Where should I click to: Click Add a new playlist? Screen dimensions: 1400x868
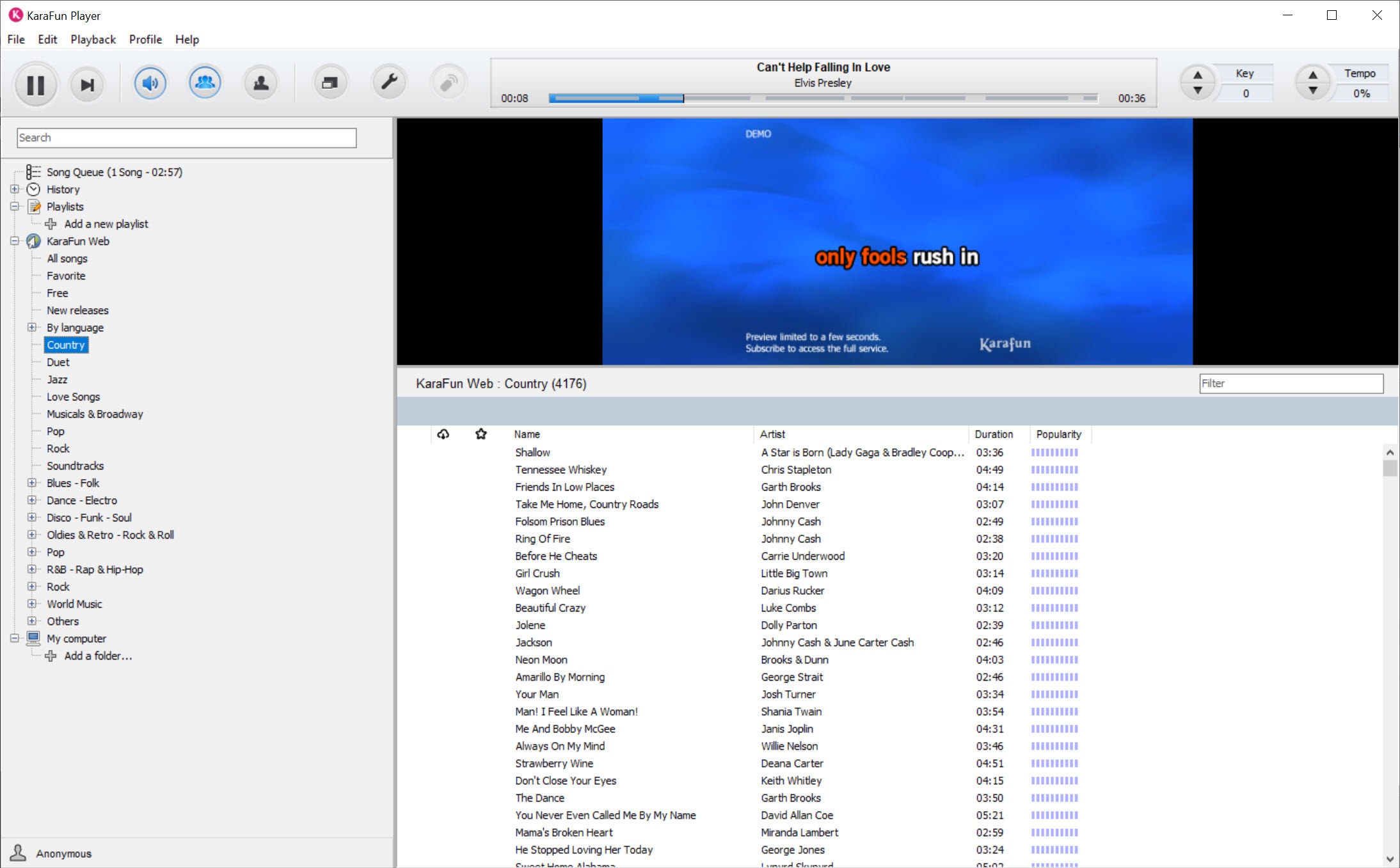[106, 224]
